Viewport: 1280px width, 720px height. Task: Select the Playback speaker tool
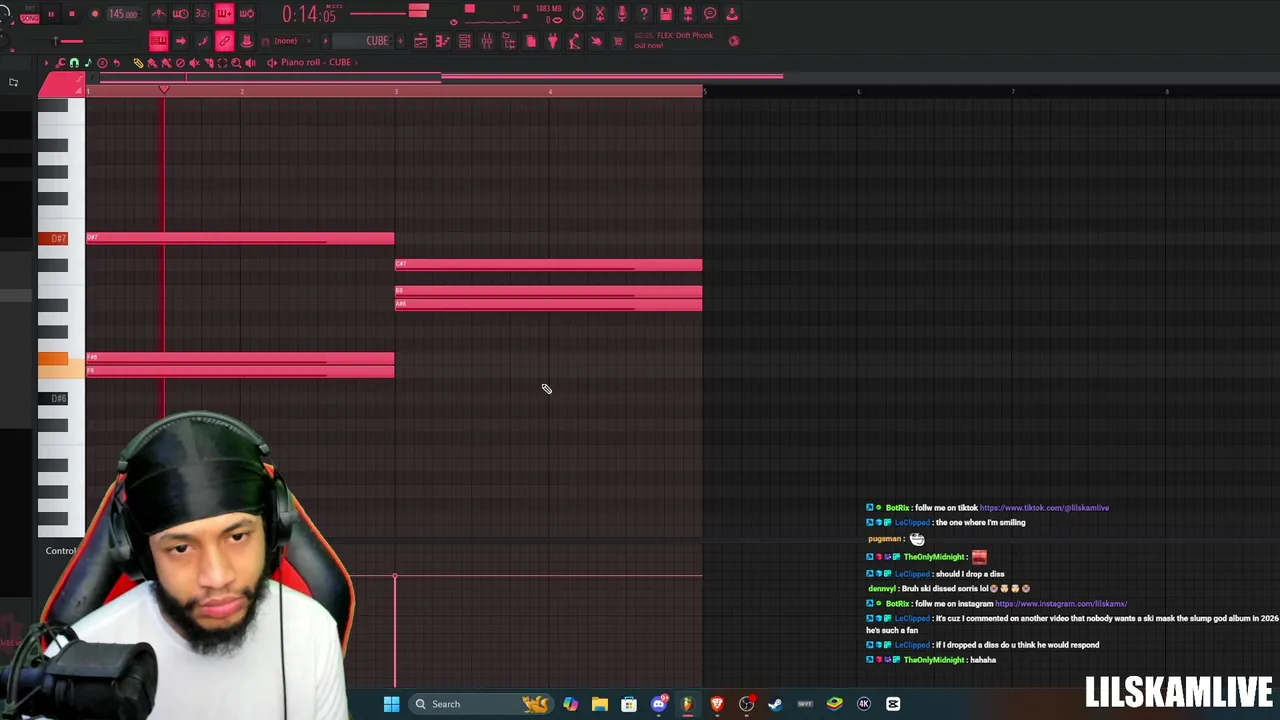pos(250,62)
